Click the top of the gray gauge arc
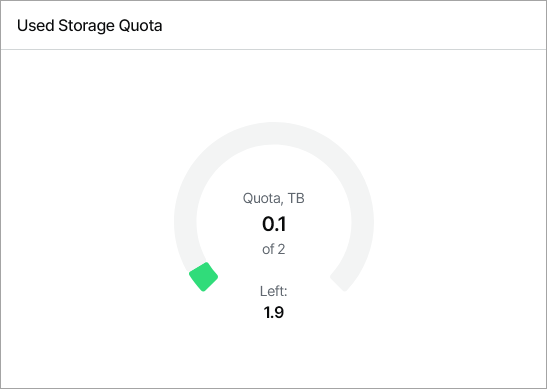Image resolution: width=547 pixels, height=389 pixels. click(274, 133)
